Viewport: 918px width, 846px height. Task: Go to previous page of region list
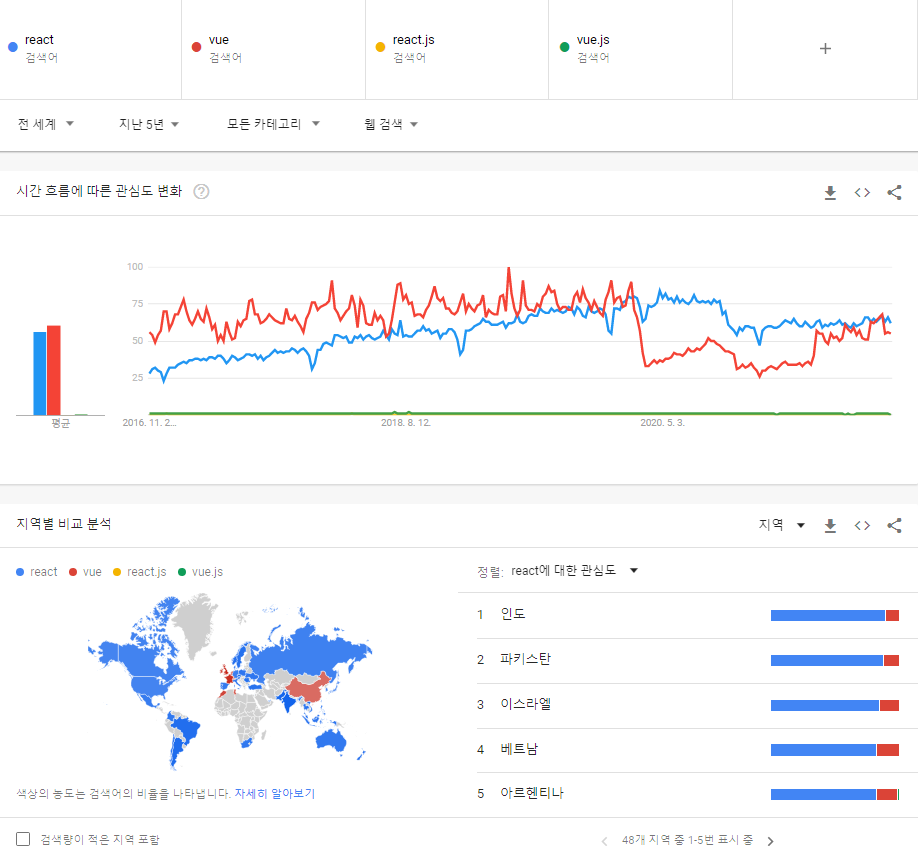(604, 841)
